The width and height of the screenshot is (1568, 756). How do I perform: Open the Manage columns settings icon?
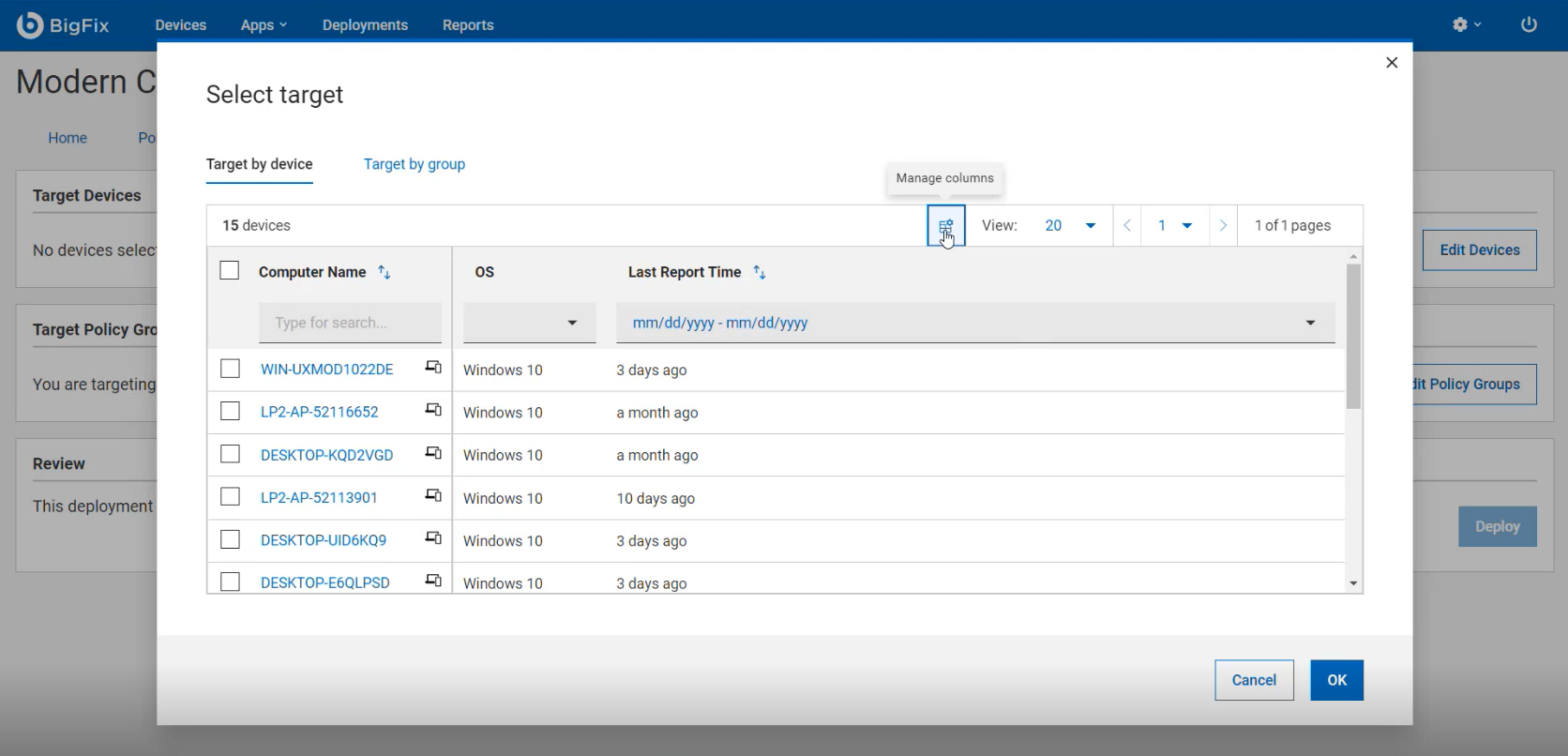(945, 226)
